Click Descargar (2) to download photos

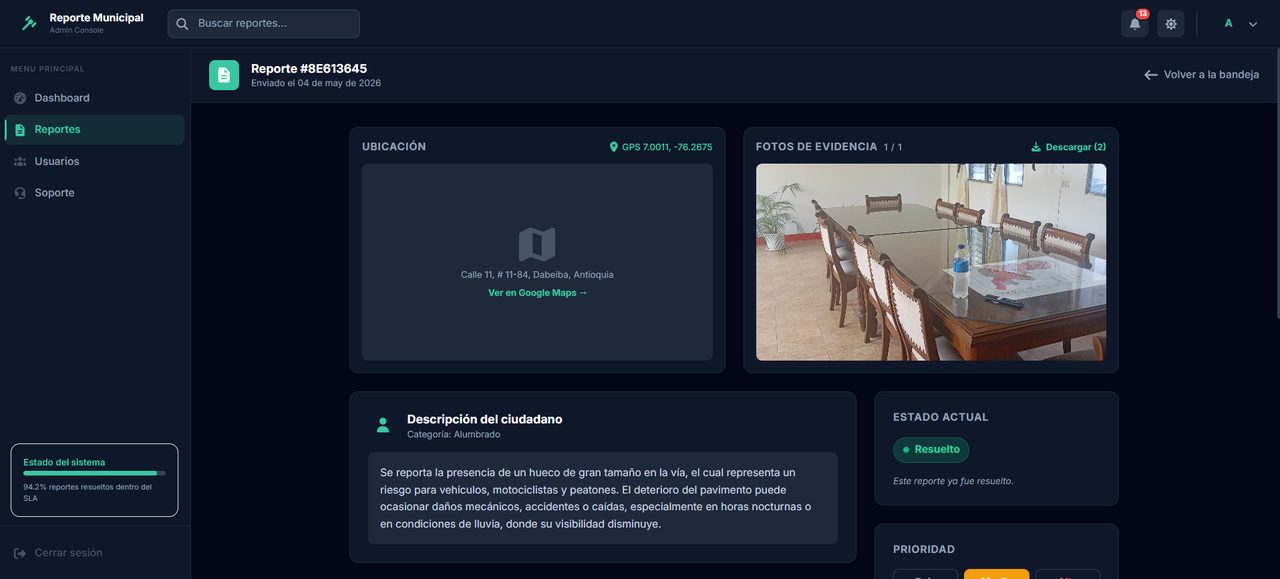[x=1076, y=147]
